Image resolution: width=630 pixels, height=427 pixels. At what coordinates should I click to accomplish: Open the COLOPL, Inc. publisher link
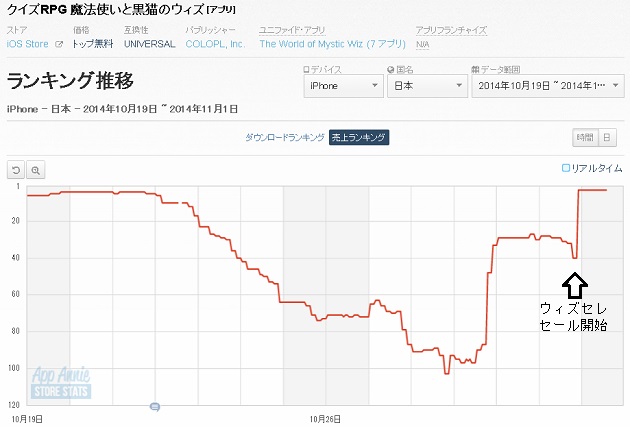(x=215, y=44)
